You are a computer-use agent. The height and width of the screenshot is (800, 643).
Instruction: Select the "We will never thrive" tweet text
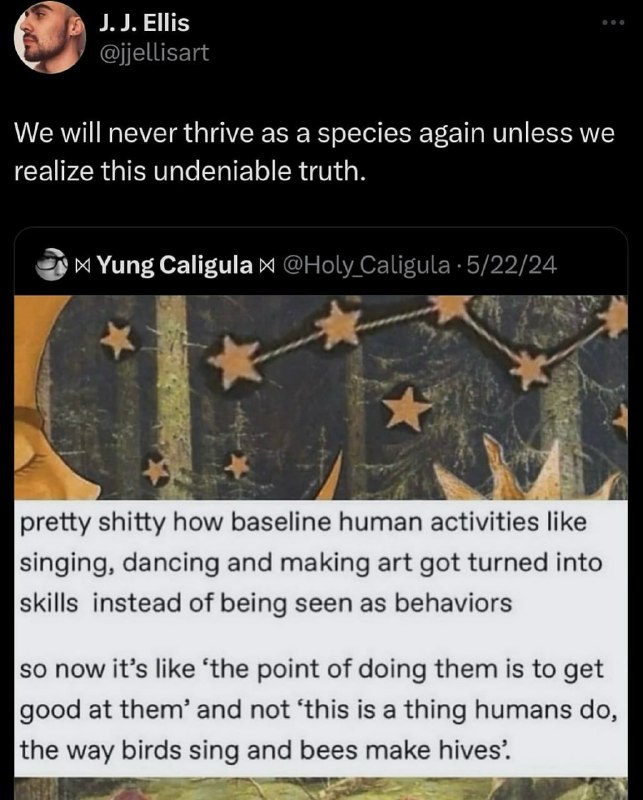point(314,152)
